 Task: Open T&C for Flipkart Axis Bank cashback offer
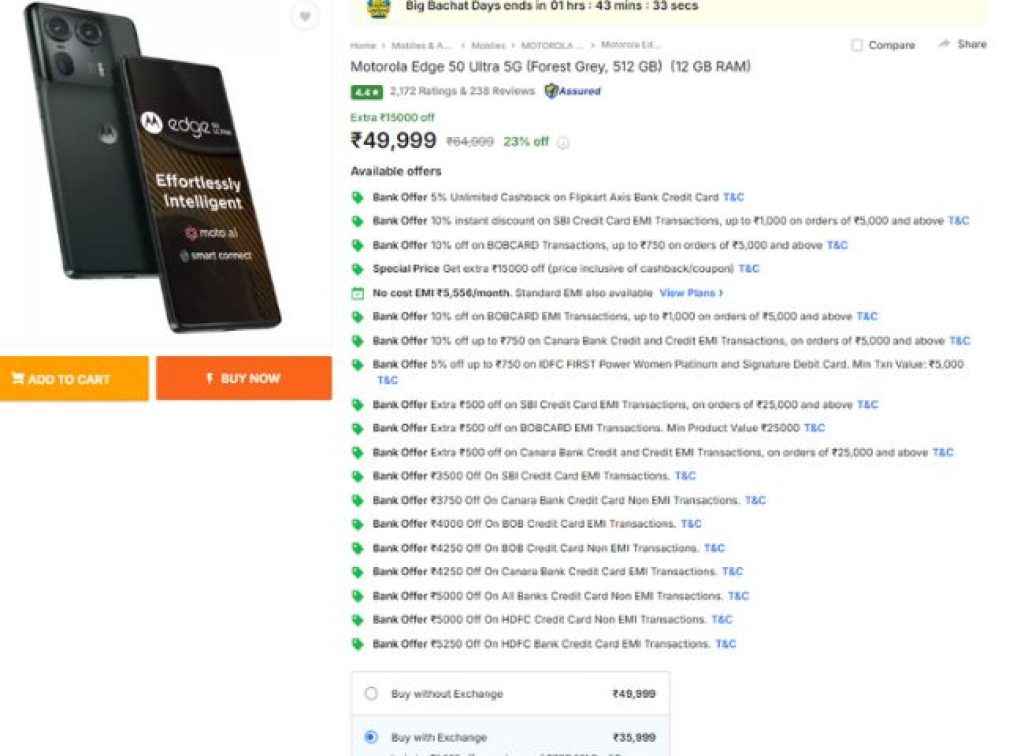point(733,197)
